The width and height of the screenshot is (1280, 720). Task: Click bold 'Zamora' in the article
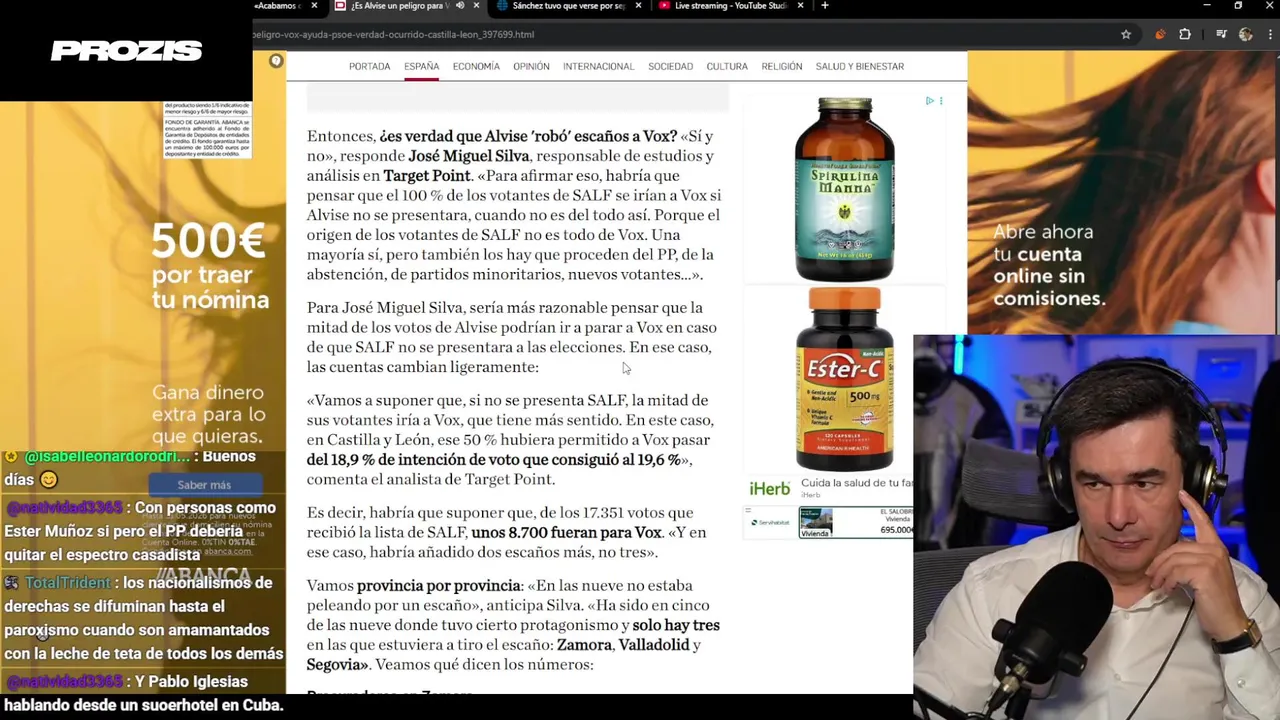[584, 645]
